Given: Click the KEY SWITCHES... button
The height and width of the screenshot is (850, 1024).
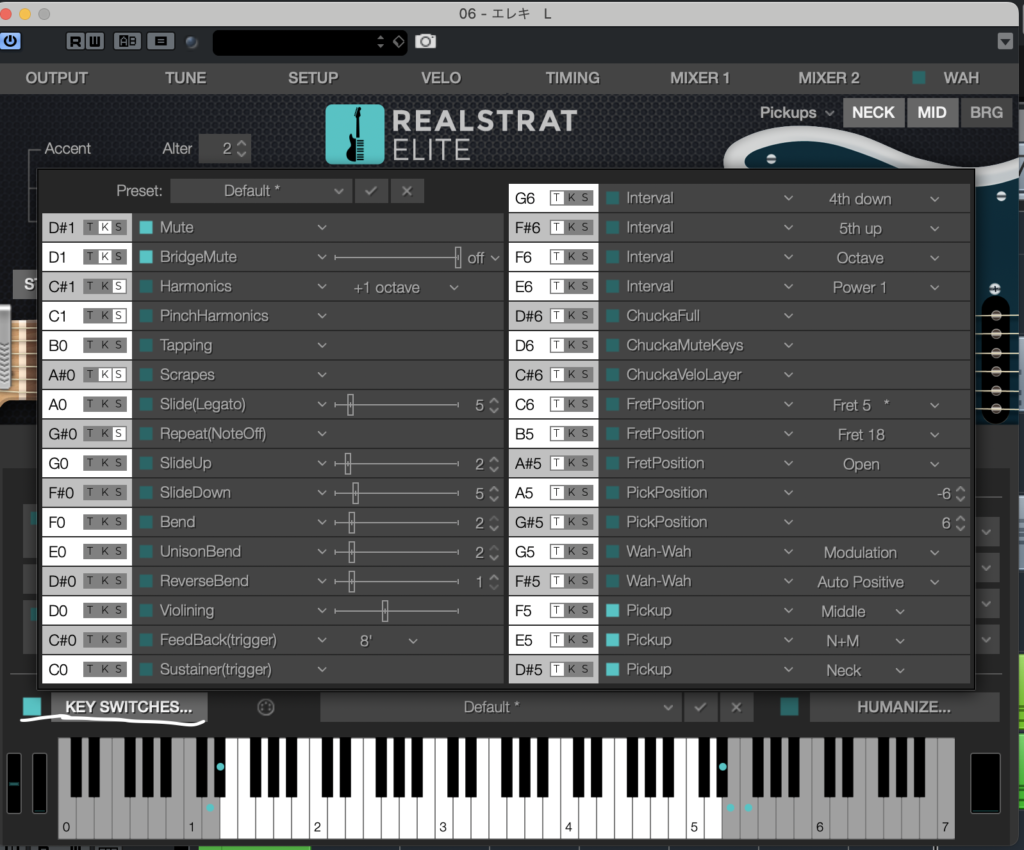Looking at the screenshot, I should pos(129,707).
